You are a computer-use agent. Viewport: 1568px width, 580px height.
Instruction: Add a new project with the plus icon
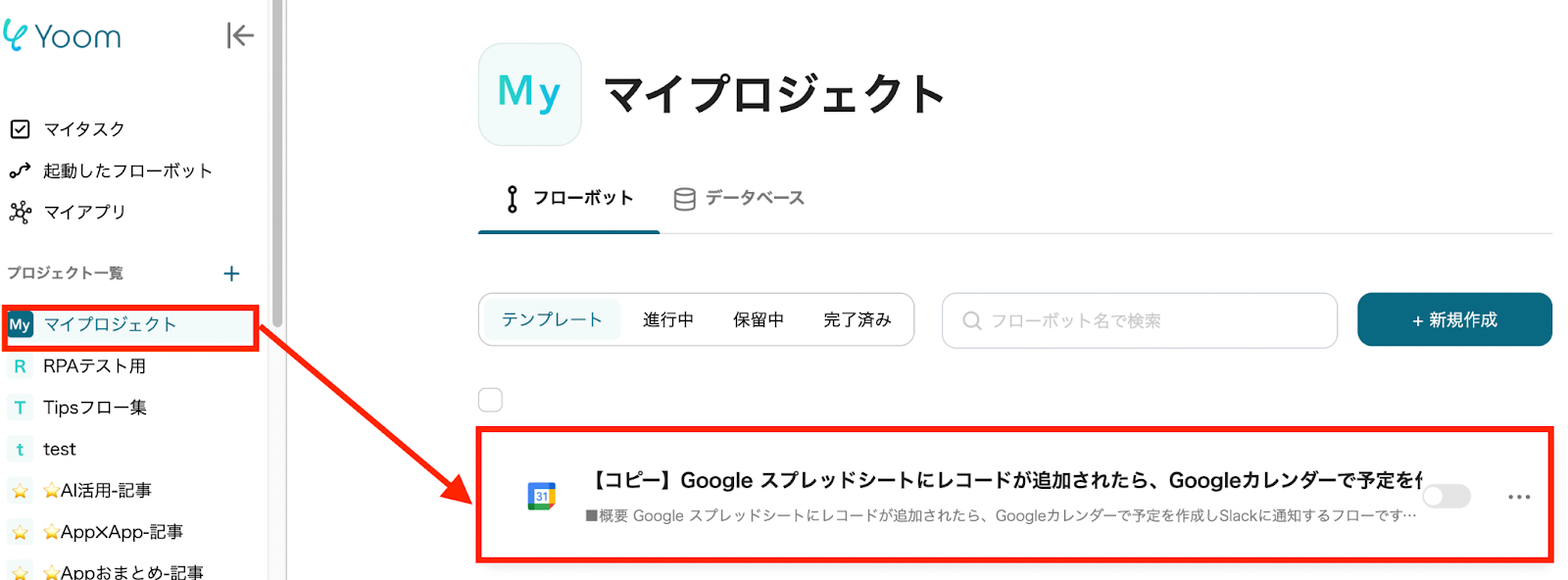click(x=231, y=273)
